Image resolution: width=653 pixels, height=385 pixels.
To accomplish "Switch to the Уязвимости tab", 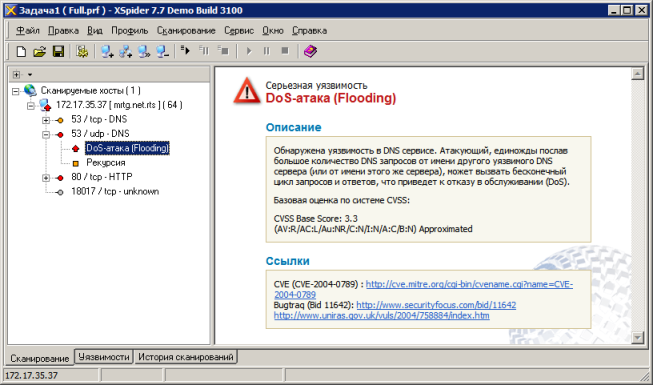I will coord(104,357).
